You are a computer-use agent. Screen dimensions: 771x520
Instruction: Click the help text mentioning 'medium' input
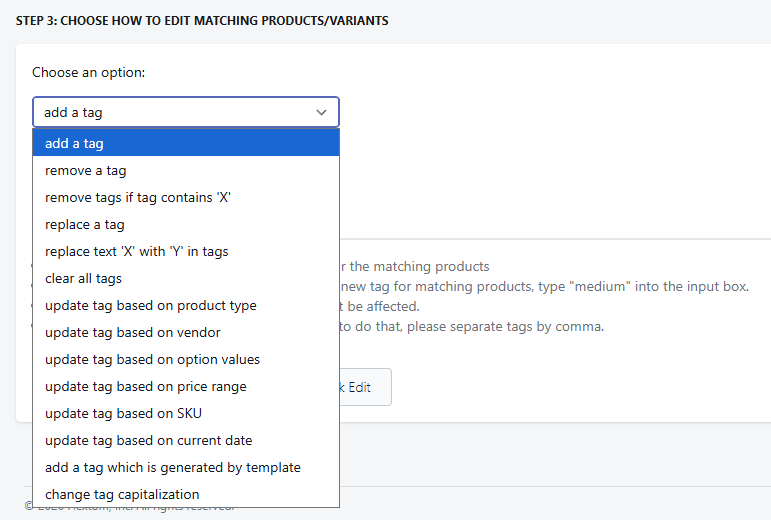click(x=545, y=286)
